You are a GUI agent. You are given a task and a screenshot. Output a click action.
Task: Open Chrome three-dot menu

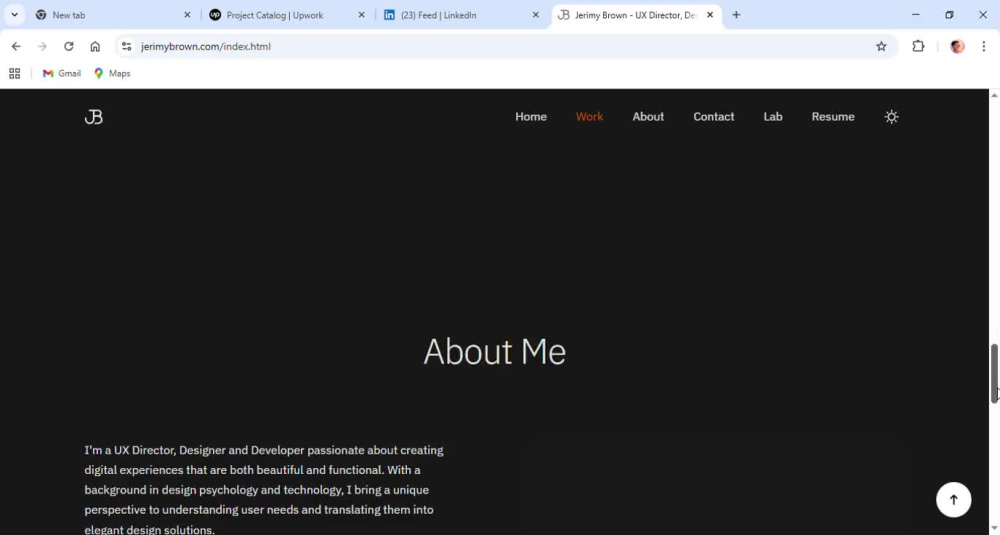coord(983,47)
